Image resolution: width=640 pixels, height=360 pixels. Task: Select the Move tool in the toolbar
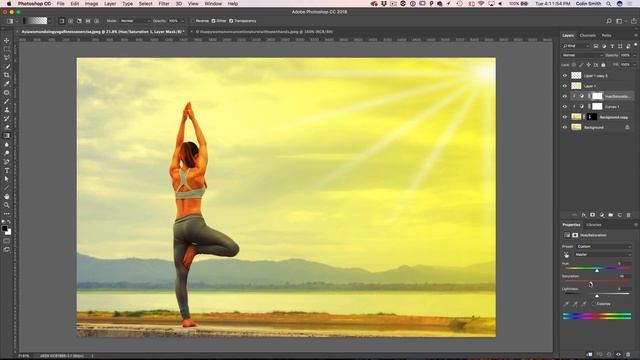(7, 41)
